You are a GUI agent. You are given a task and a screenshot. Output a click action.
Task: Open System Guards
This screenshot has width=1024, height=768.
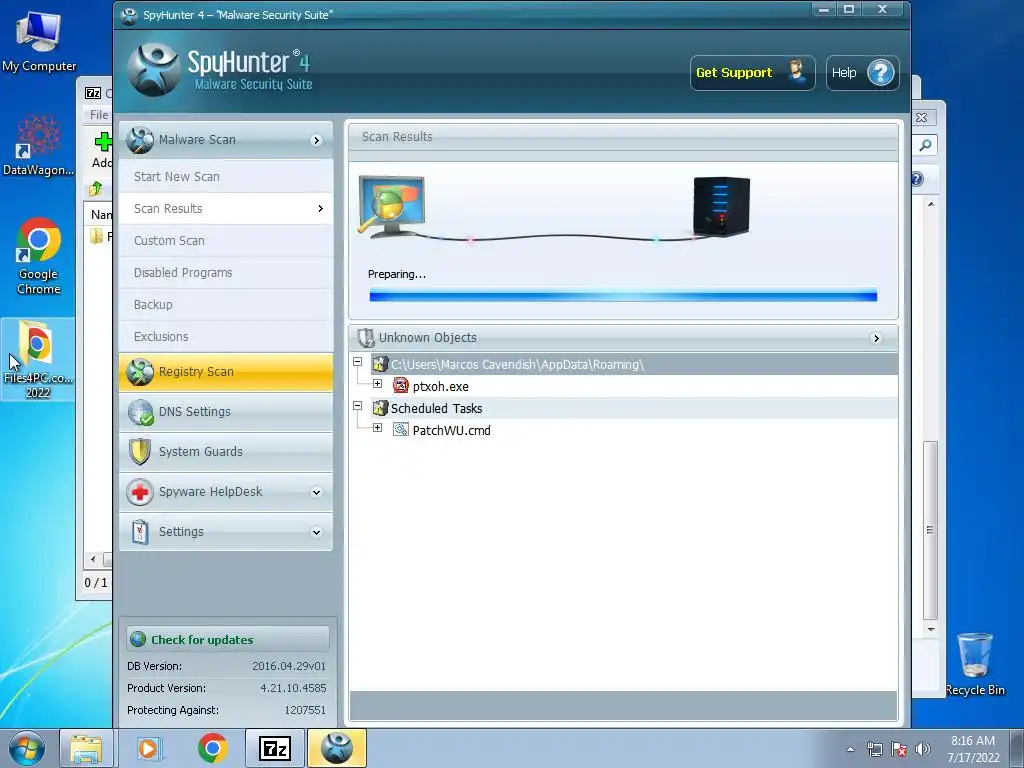pyautogui.click(x=225, y=451)
